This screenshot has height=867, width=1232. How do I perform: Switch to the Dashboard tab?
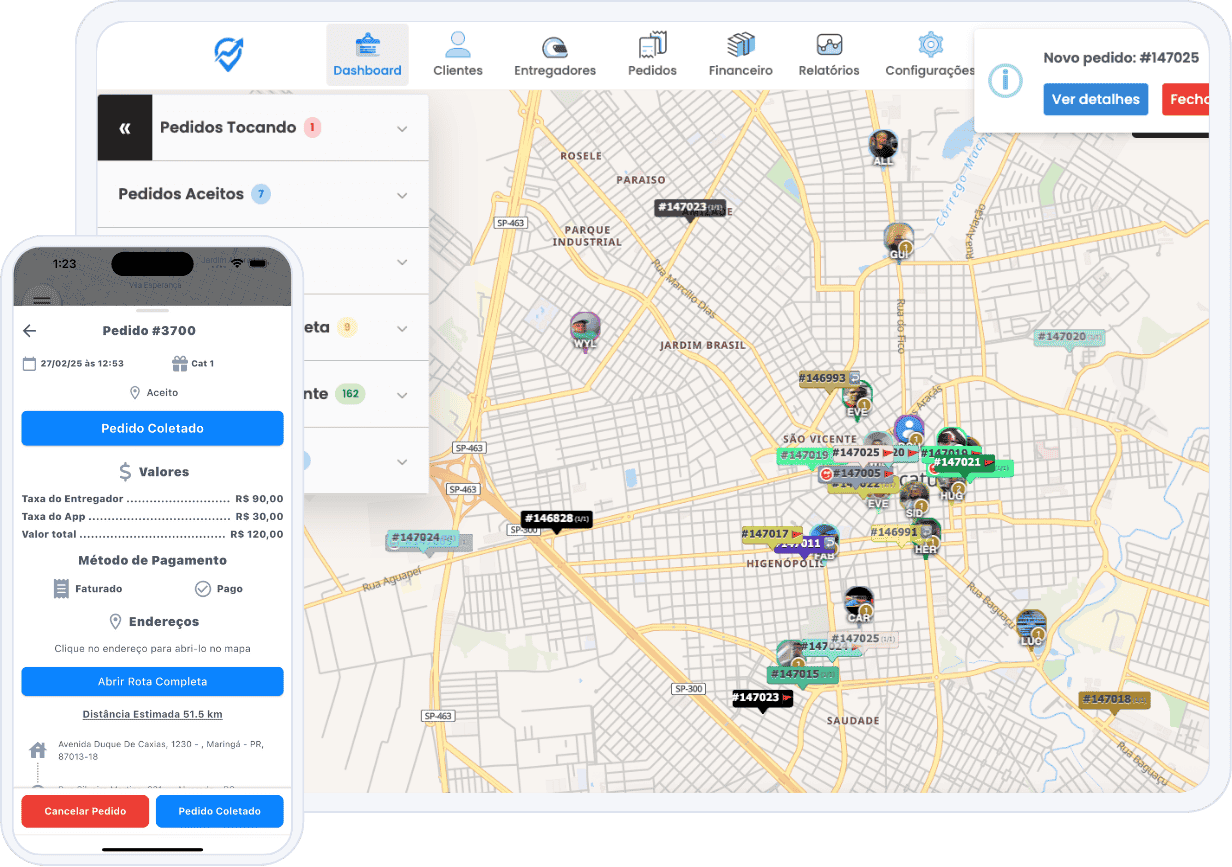(367, 55)
